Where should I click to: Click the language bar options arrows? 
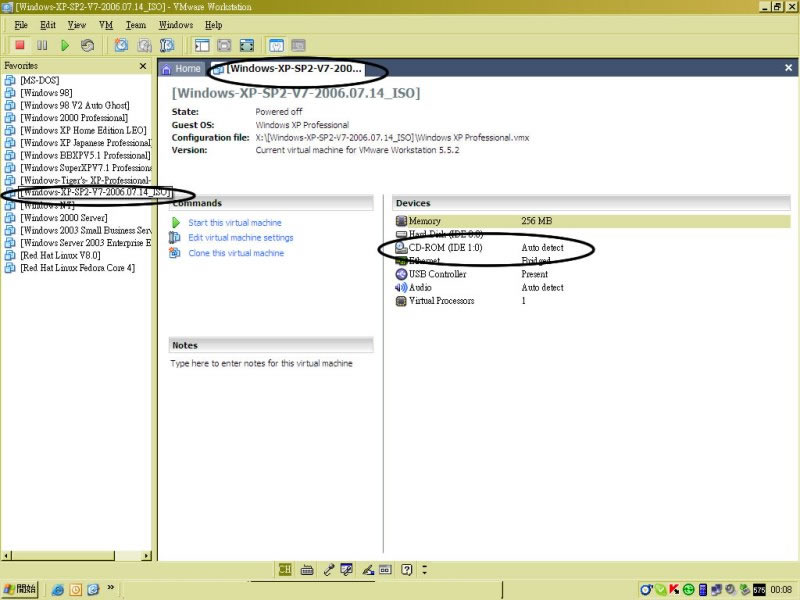424,569
